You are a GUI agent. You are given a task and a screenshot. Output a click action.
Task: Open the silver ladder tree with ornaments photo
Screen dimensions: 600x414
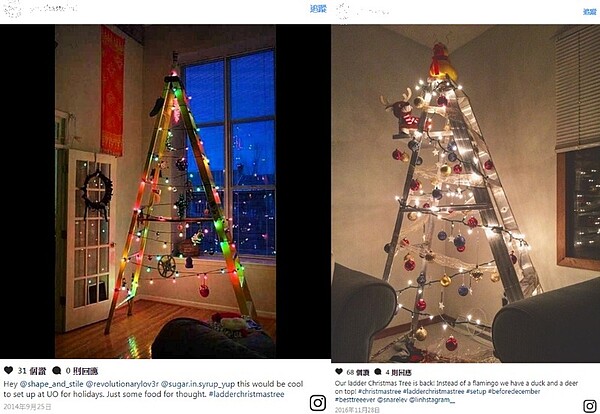[x=465, y=193]
